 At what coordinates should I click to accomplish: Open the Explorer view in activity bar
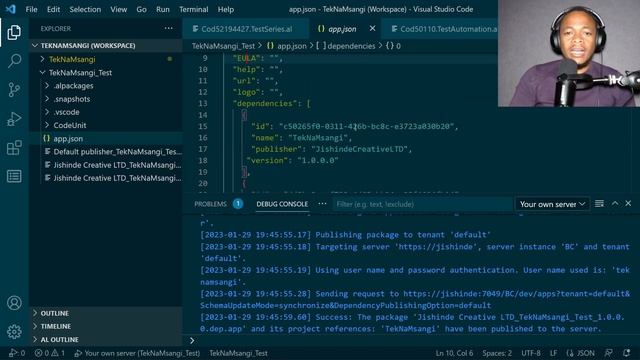pyautogui.click(x=14, y=32)
